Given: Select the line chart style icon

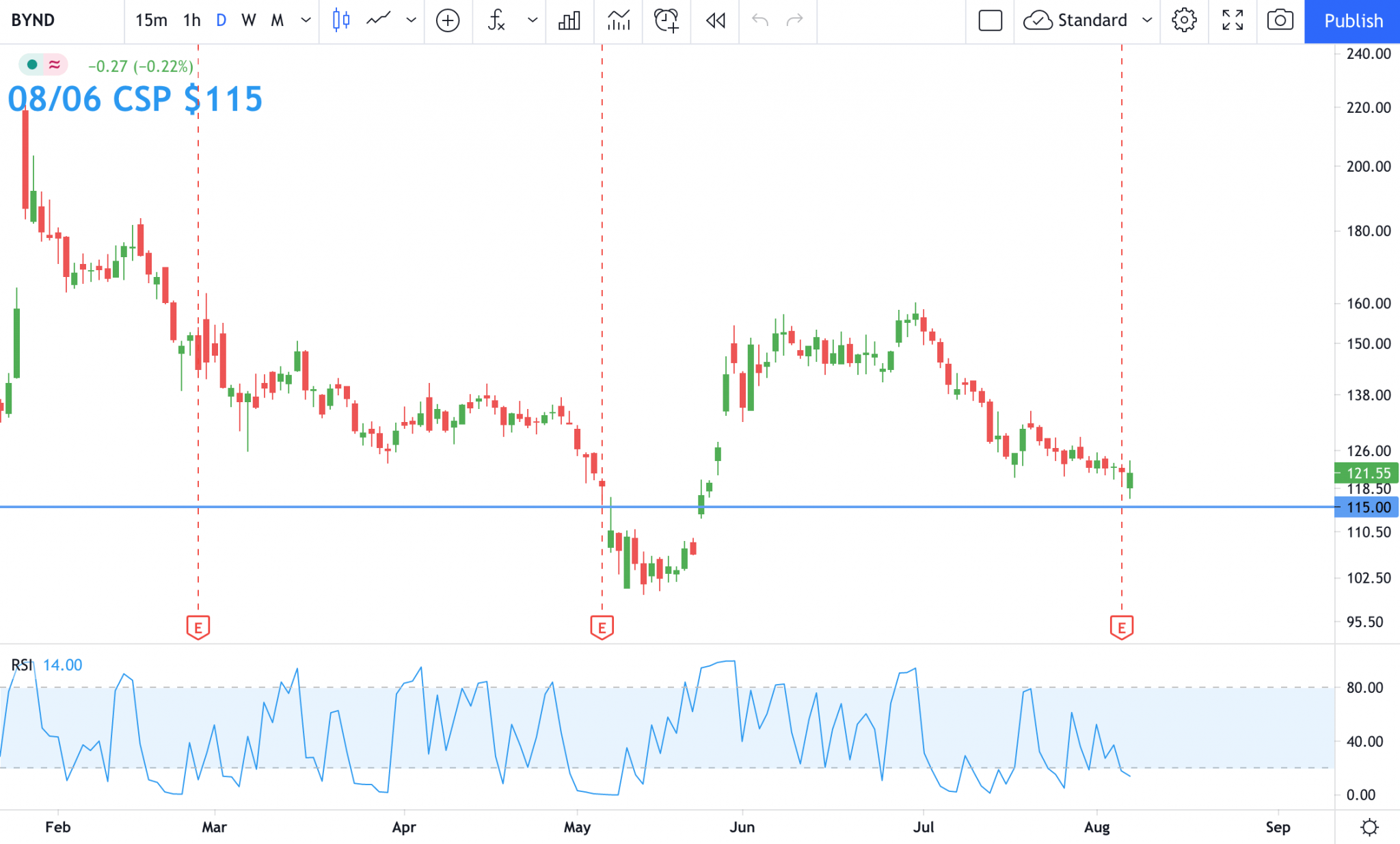Looking at the screenshot, I should (x=378, y=21).
